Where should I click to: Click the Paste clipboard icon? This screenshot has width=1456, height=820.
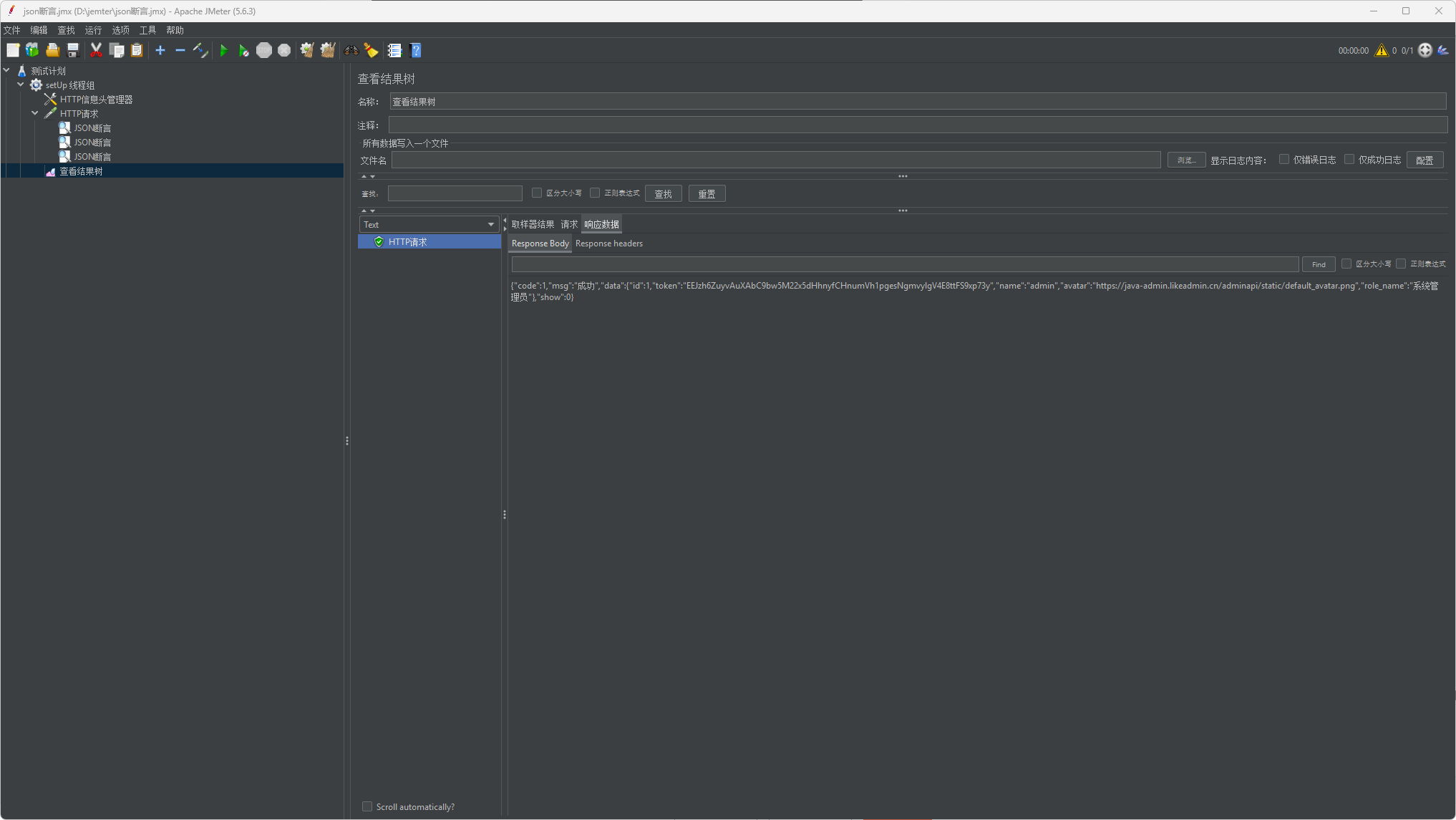click(137, 50)
